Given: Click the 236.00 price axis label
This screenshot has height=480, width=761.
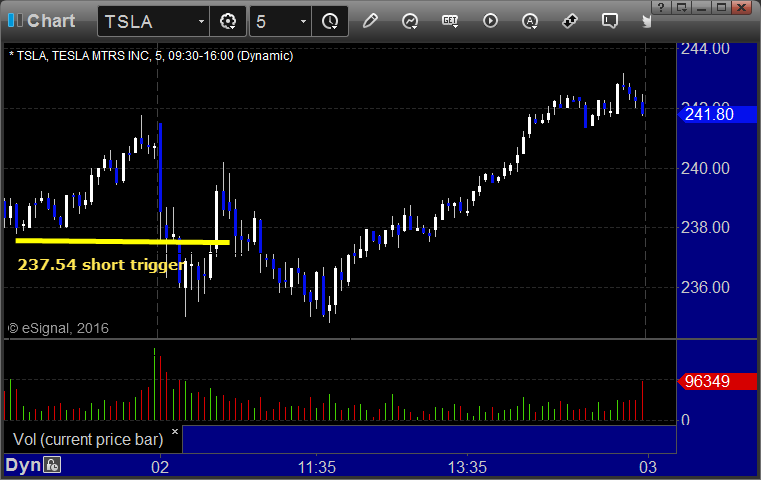Looking at the screenshot, I should [x=705, y=287].
